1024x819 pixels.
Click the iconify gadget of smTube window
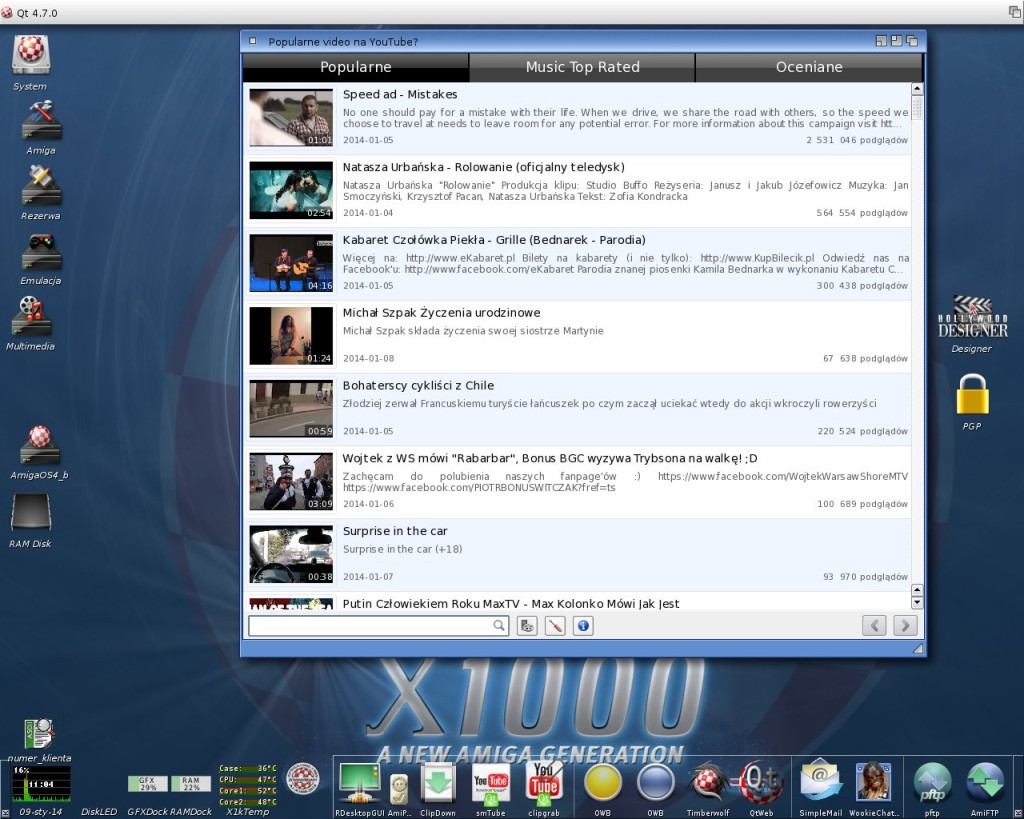click(x=881, y=41)
